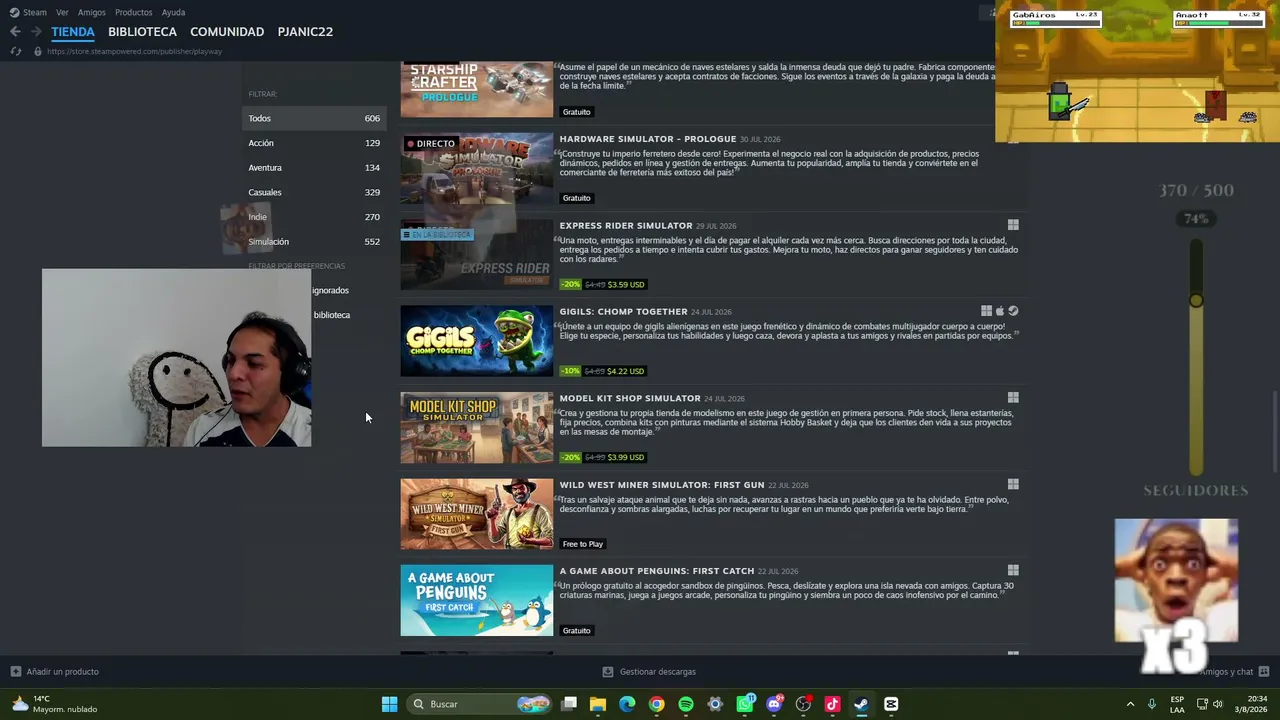Open the Ver menu

[x=62, y=12]
